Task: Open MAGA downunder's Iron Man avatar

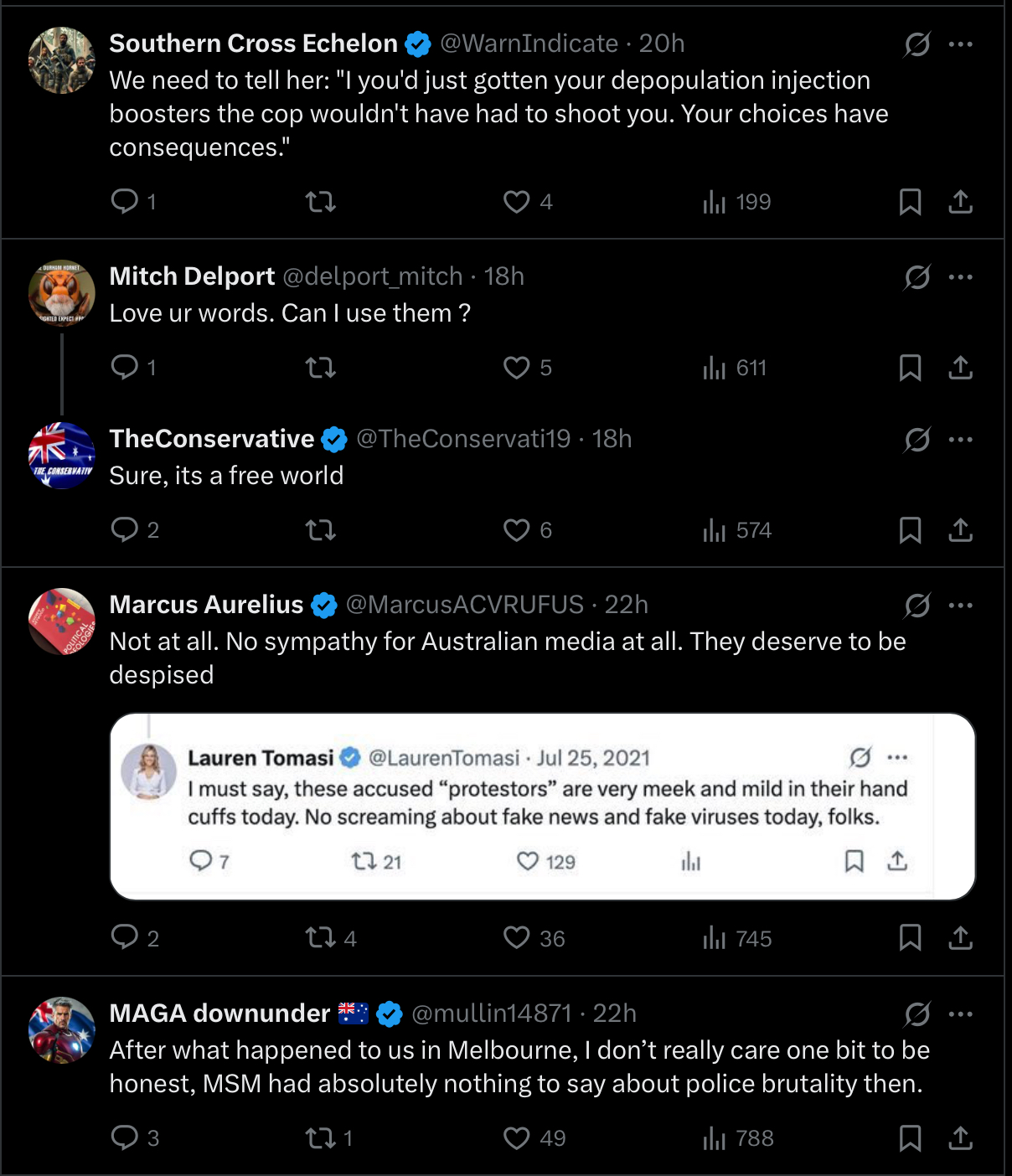Action: [x=62, y=1029]
